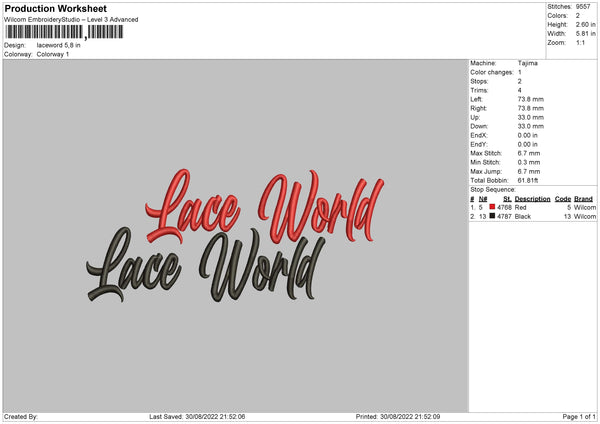Select the Black stop sequence row description
This screenshot has width=600, height=424.
pyautogui.click(x=522, y=216)
